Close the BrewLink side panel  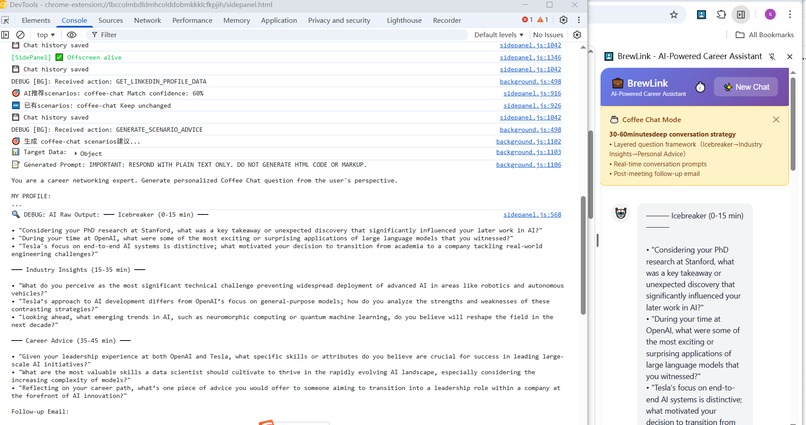point(790,57)
